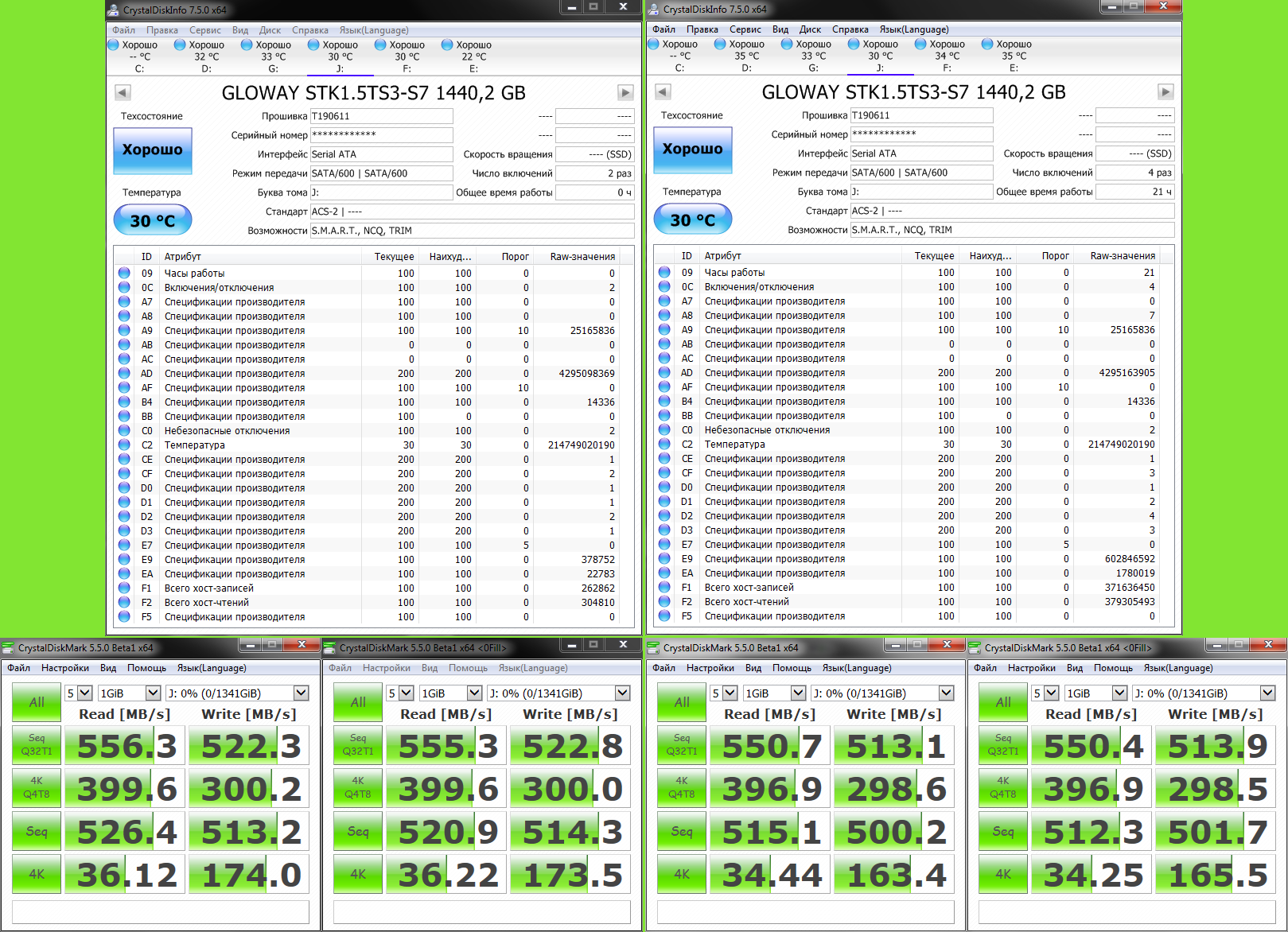
Task: Click status icon of C2 Температура row, right window
Action: pos(665,444)
